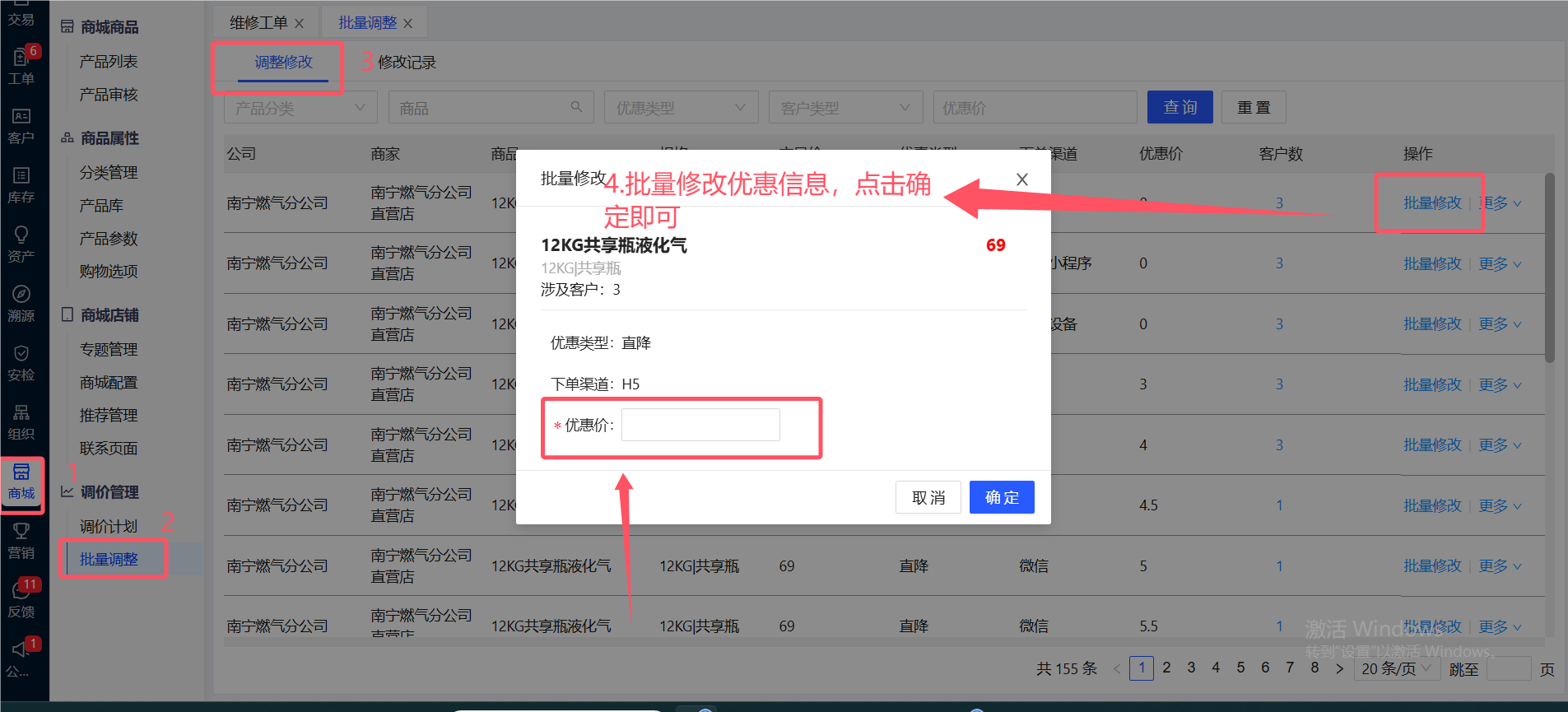Click the 组织 organization sidebar icon

[x=21, y=421]
